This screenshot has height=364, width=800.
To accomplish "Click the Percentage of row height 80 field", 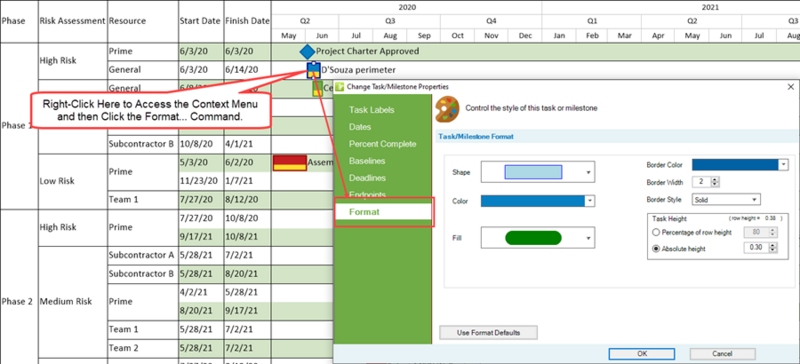I will tap(756, 232).
